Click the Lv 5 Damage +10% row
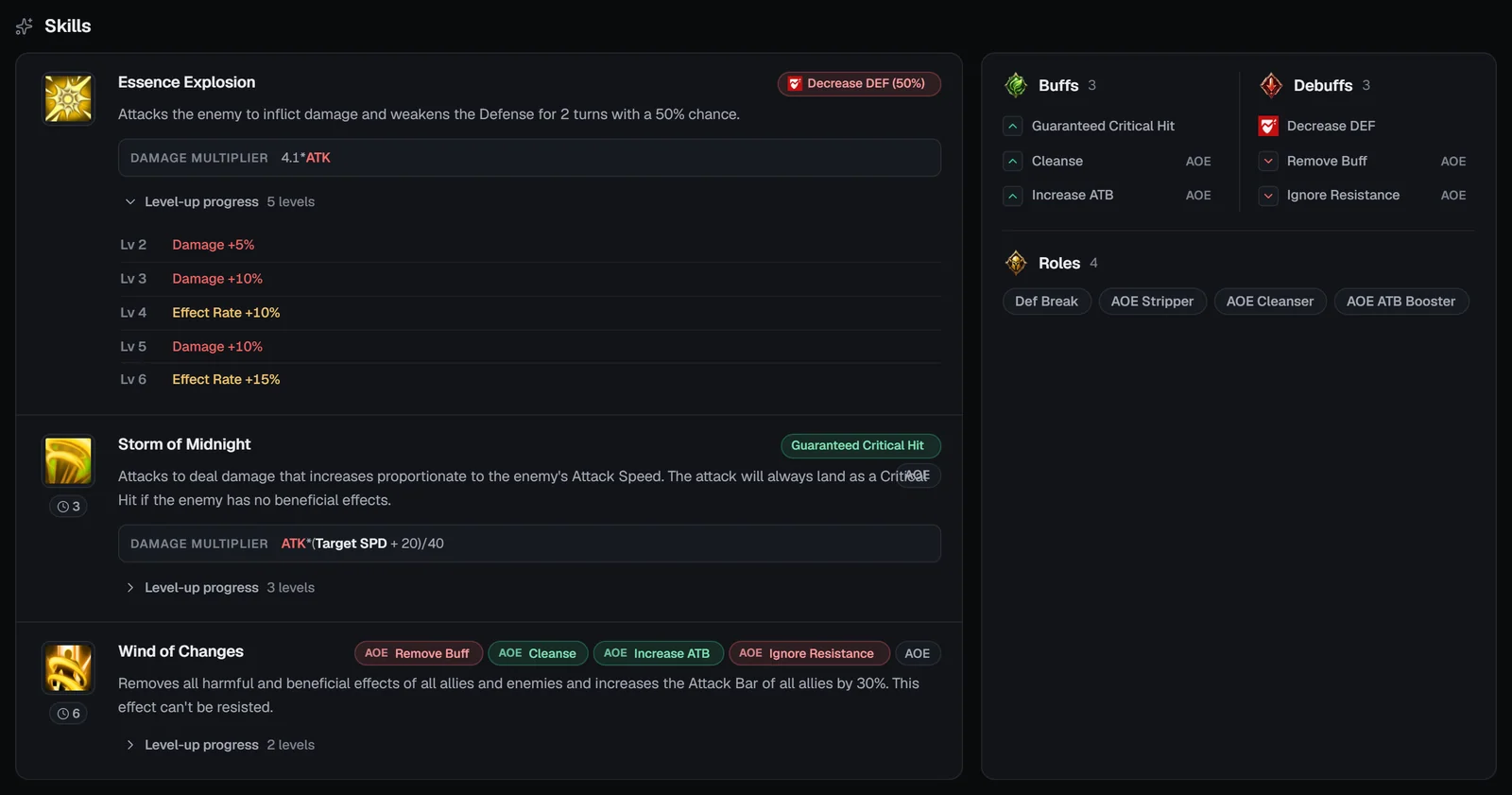 pyautogui.click(x=529, y=347)
